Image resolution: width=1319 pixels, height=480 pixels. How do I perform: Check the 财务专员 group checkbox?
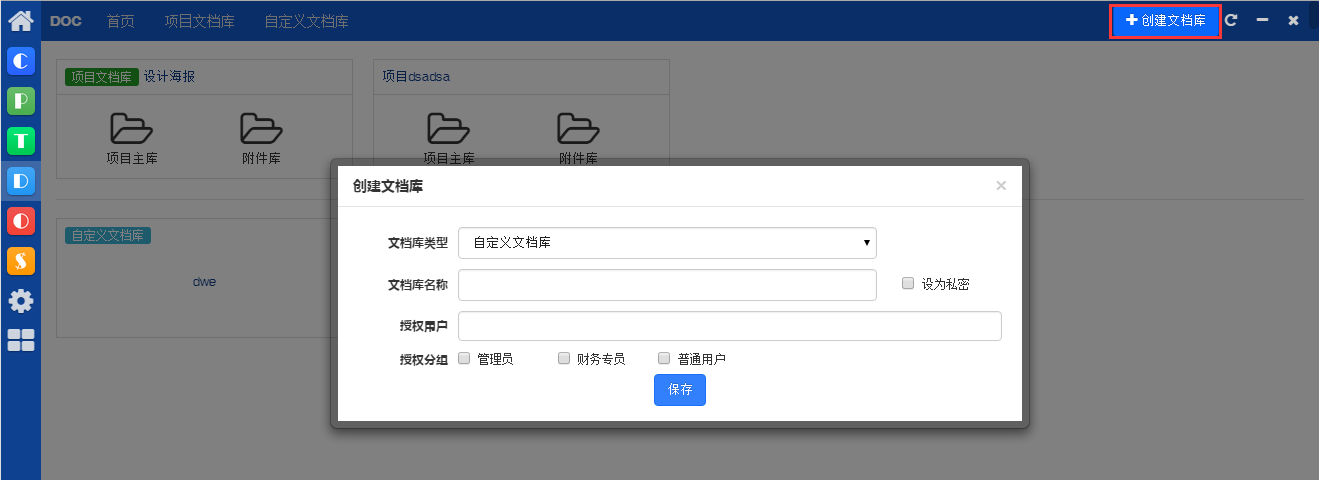(564, 357)
